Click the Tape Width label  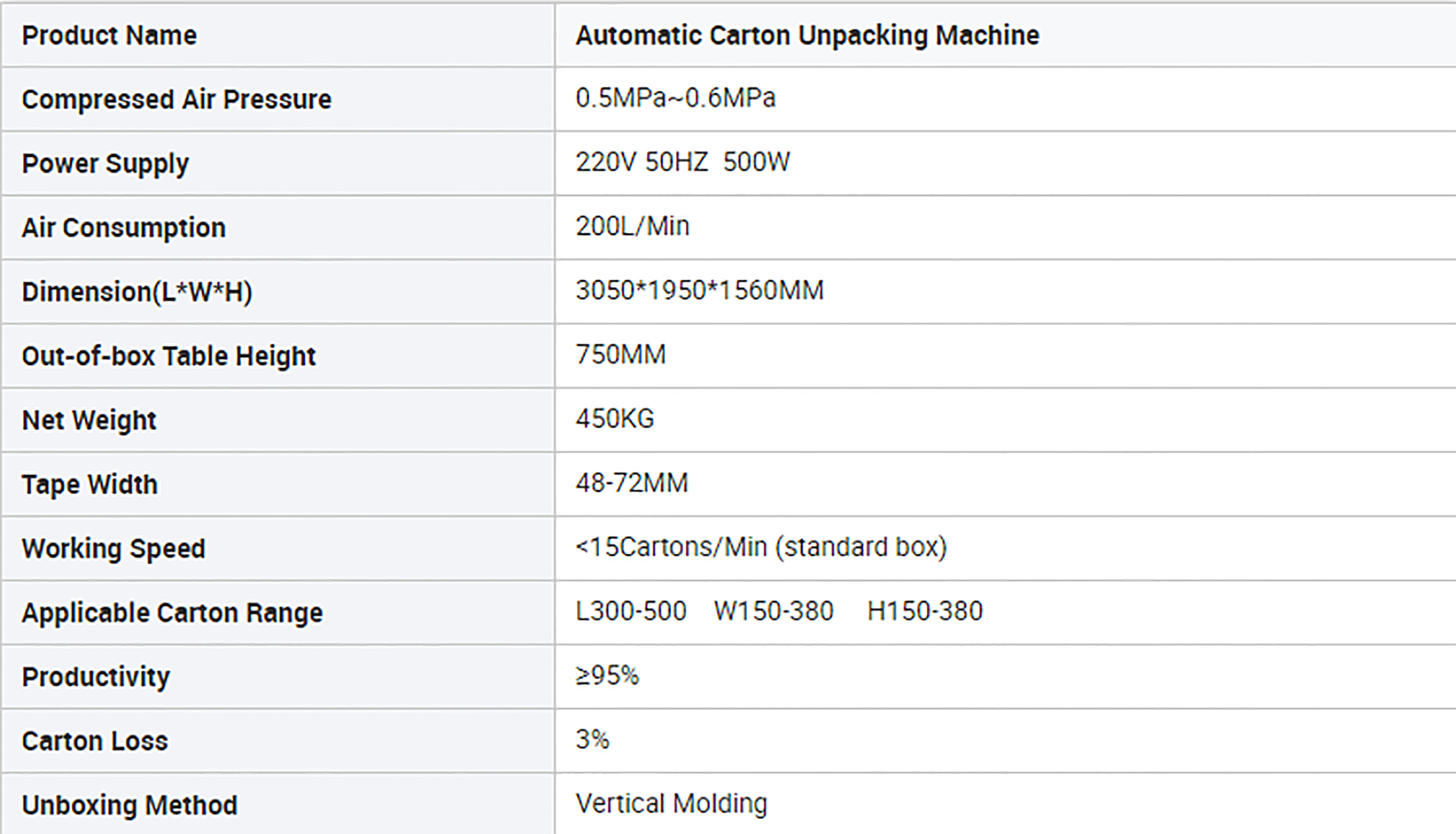90,485
